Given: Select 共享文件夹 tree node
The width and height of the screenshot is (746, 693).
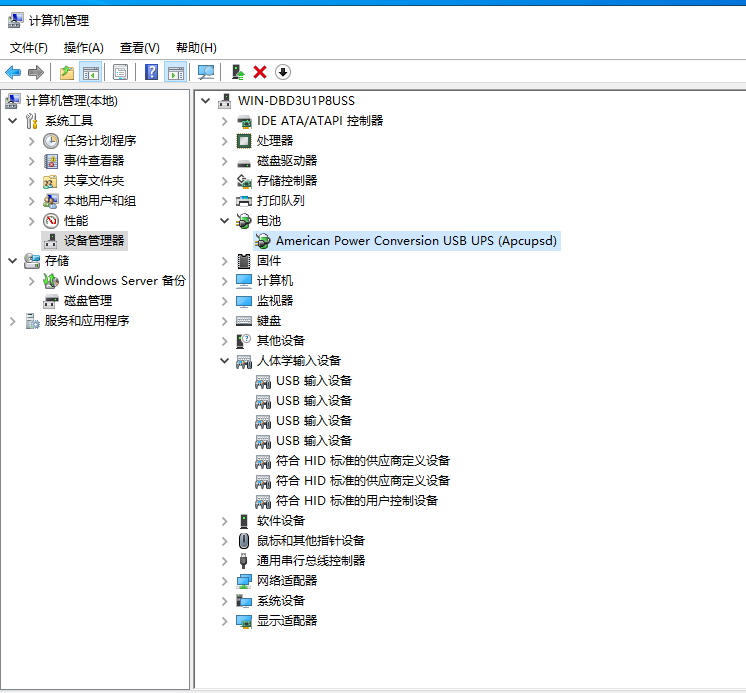Looking at the screenshot, I should (x=94, y=181).
